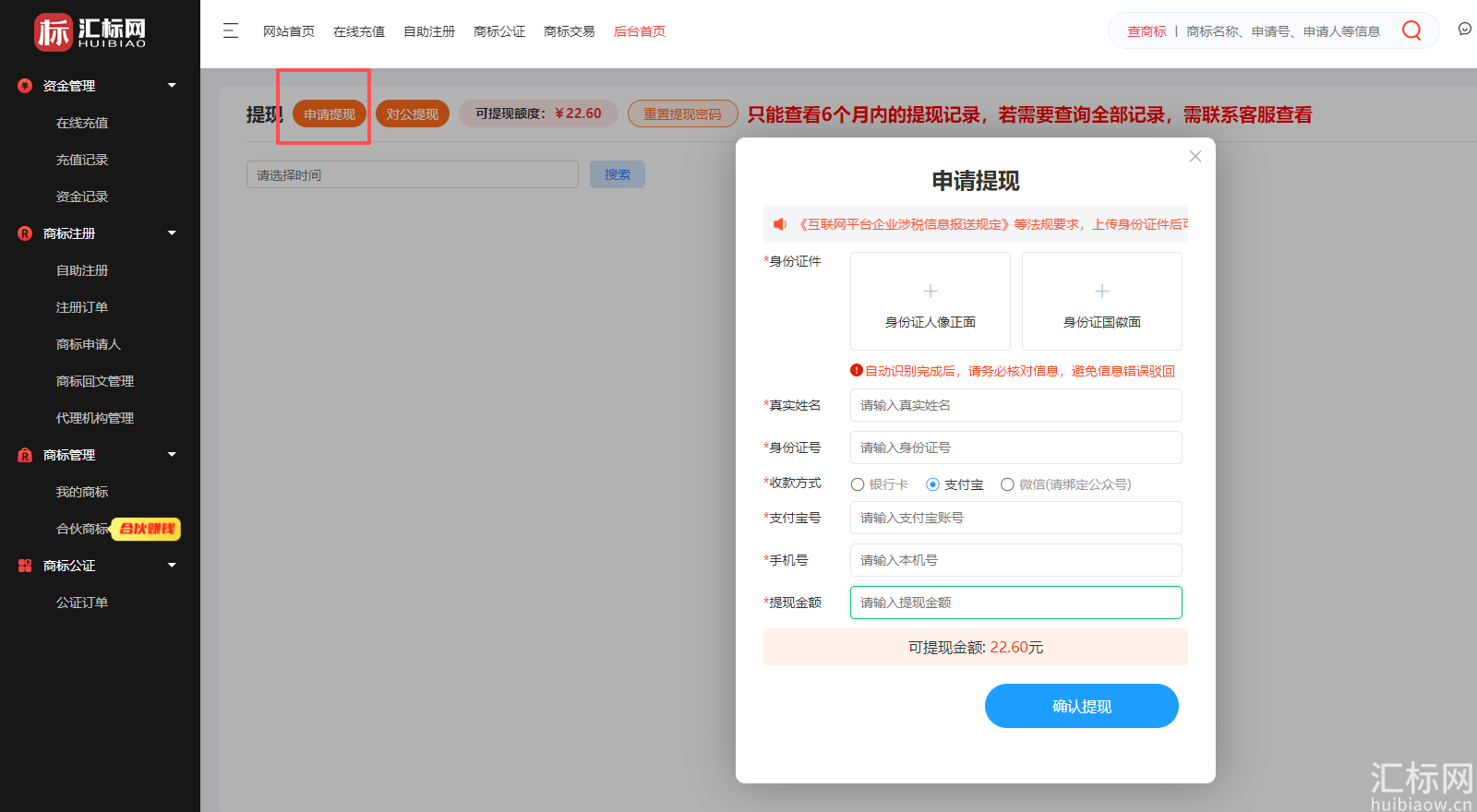Open 商标交易 in the top nav
The height and width of the screenshot is (812, 1477).
570,31
